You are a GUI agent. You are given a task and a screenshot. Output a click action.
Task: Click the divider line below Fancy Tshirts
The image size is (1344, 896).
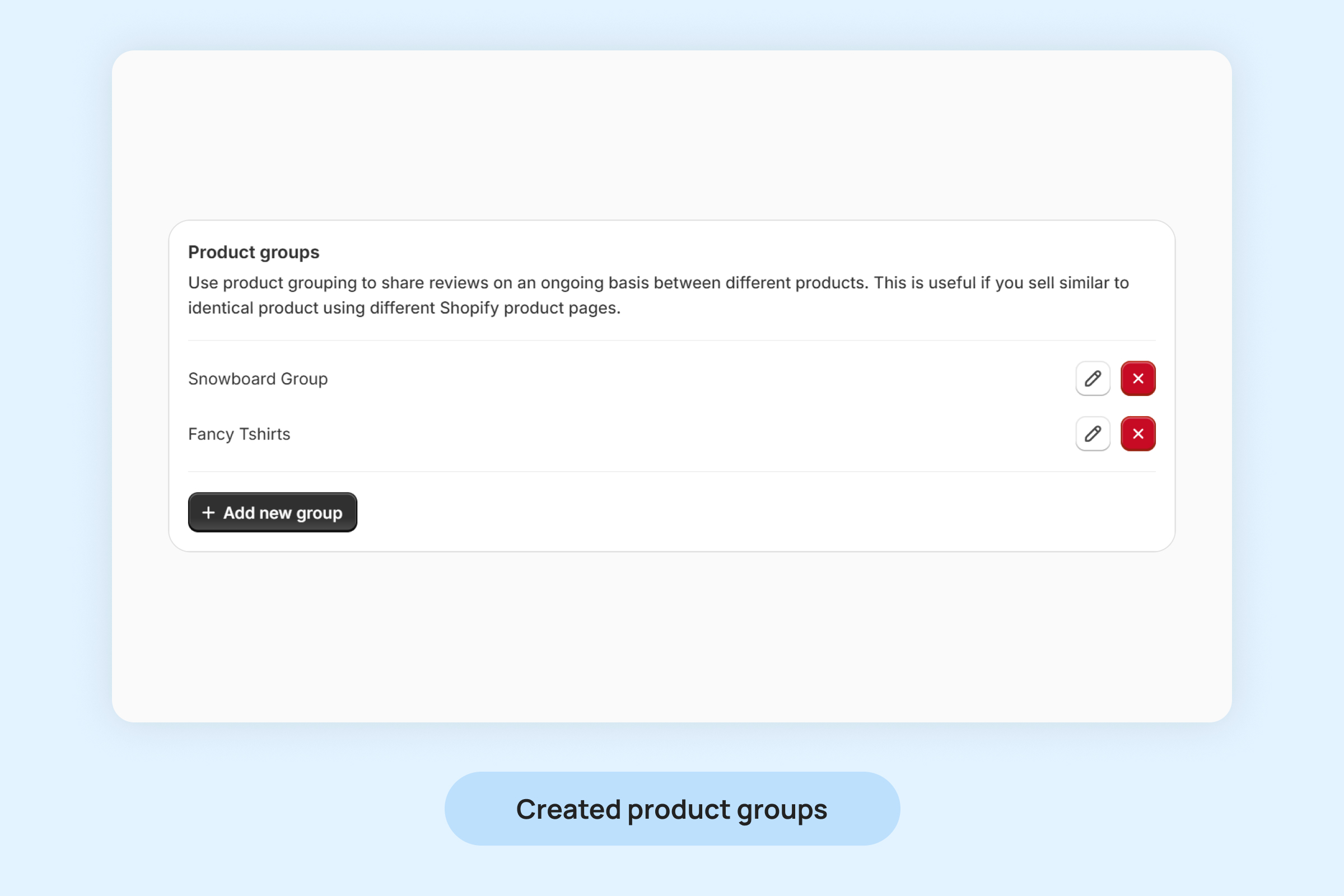pos(672,472)
